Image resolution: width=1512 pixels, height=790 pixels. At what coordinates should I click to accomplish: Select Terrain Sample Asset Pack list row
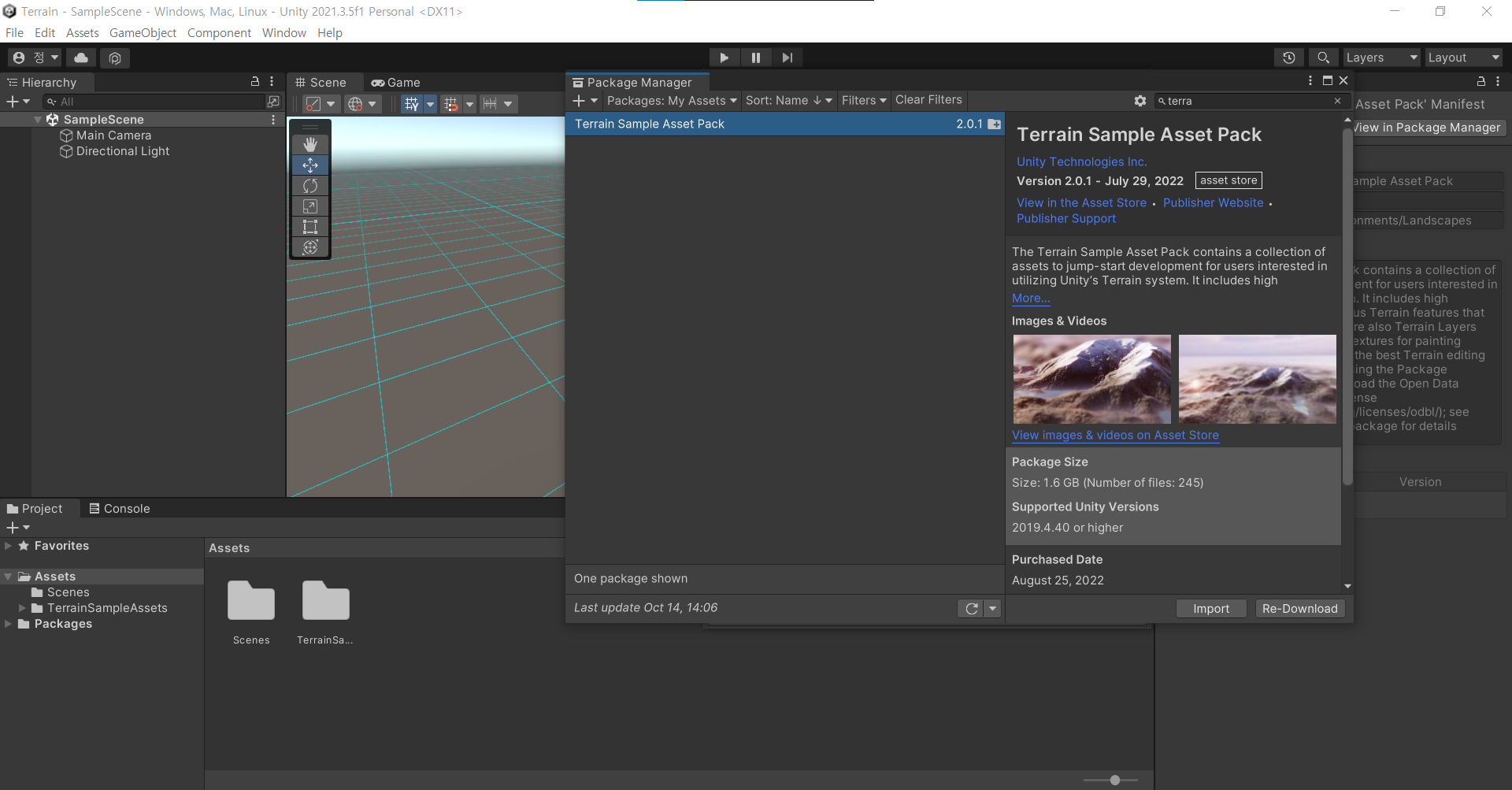click(x=784, y=124)
